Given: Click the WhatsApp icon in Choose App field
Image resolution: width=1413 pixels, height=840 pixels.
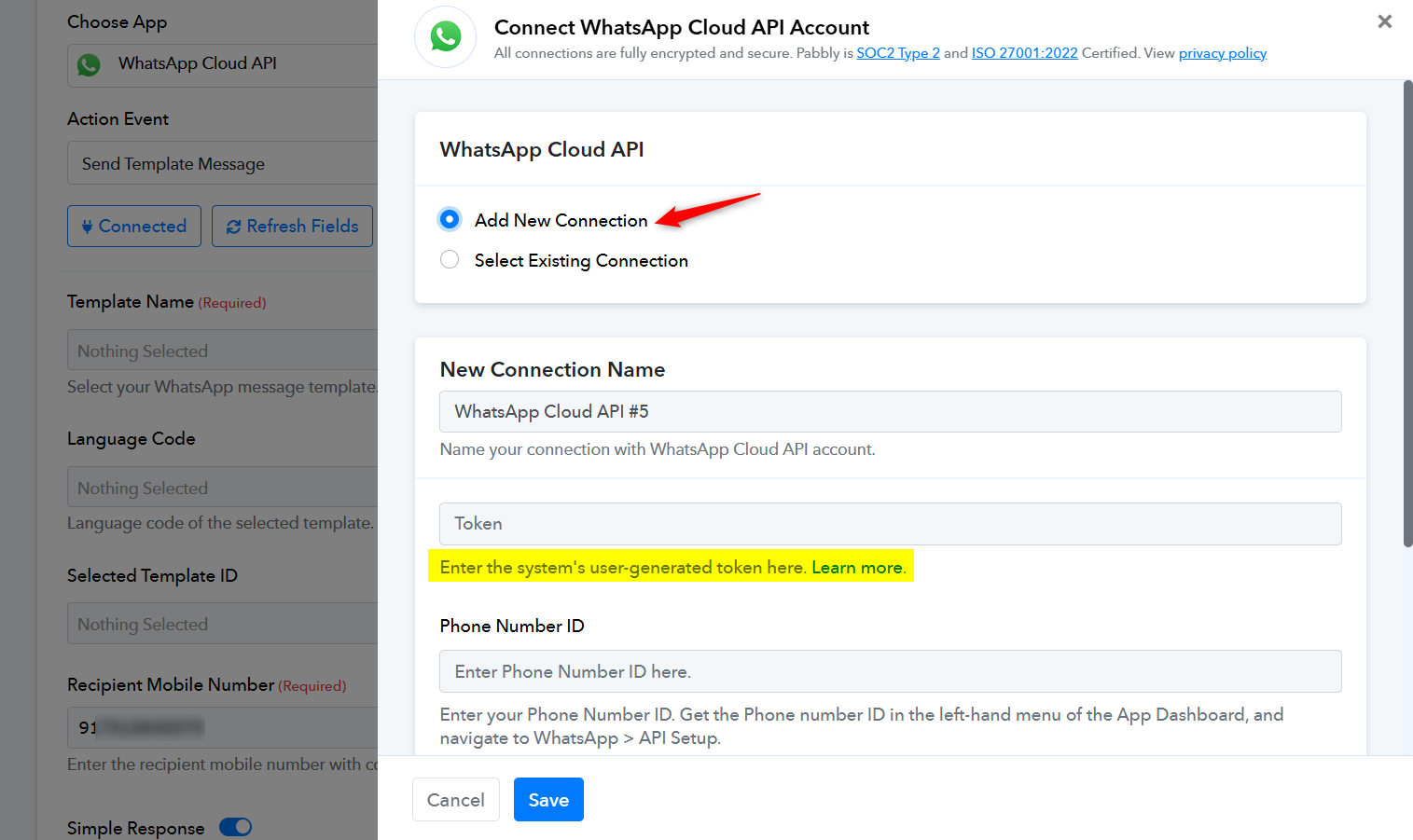Looking at the screenshot, I should [89, 64].
